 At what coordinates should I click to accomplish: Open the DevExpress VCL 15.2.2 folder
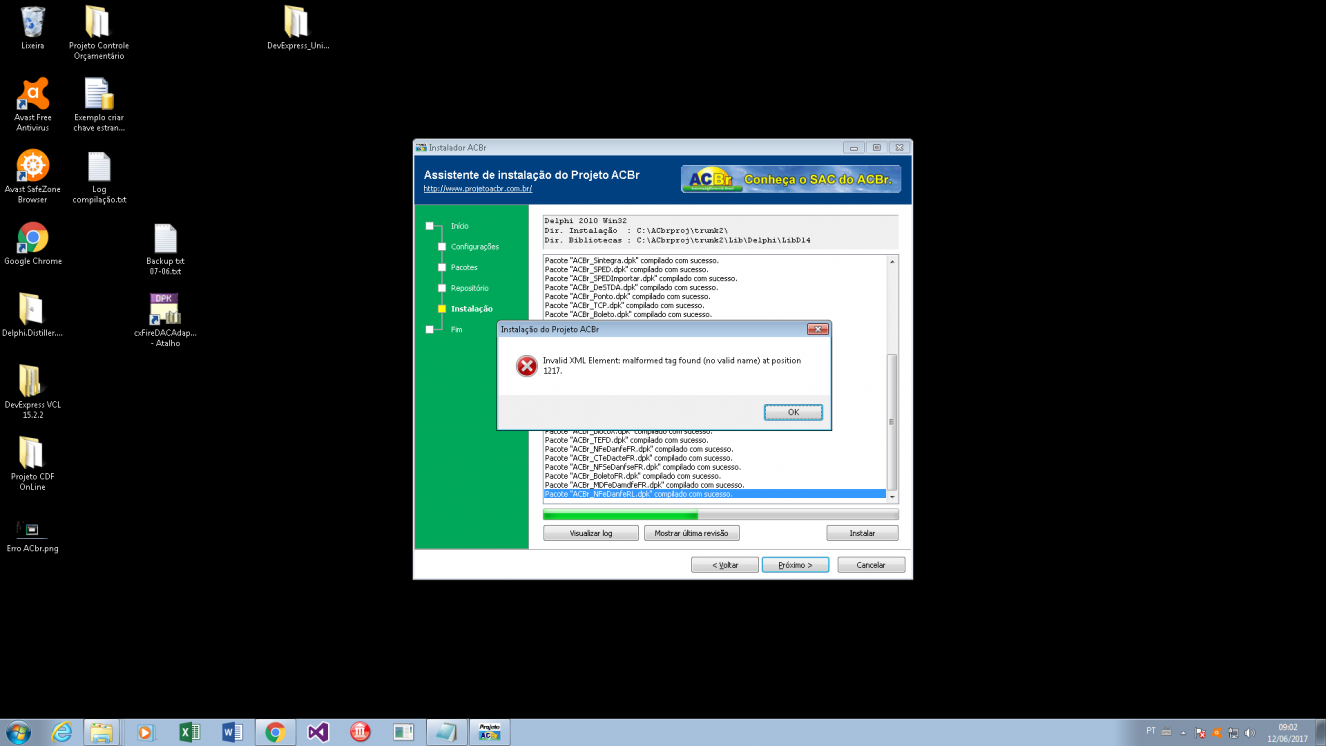coord(33,392)
